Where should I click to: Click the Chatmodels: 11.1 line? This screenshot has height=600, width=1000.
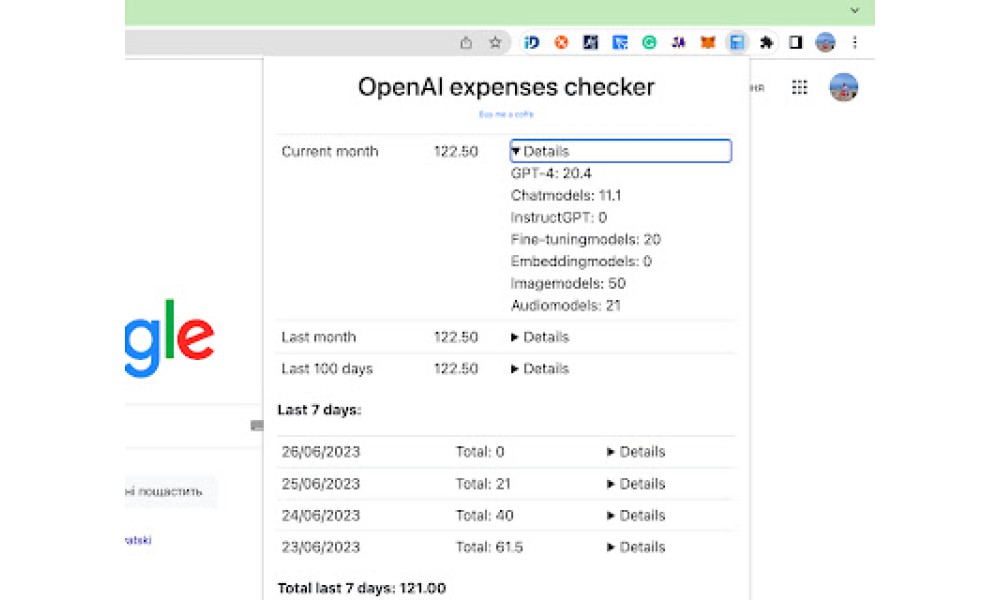point(566,196)
